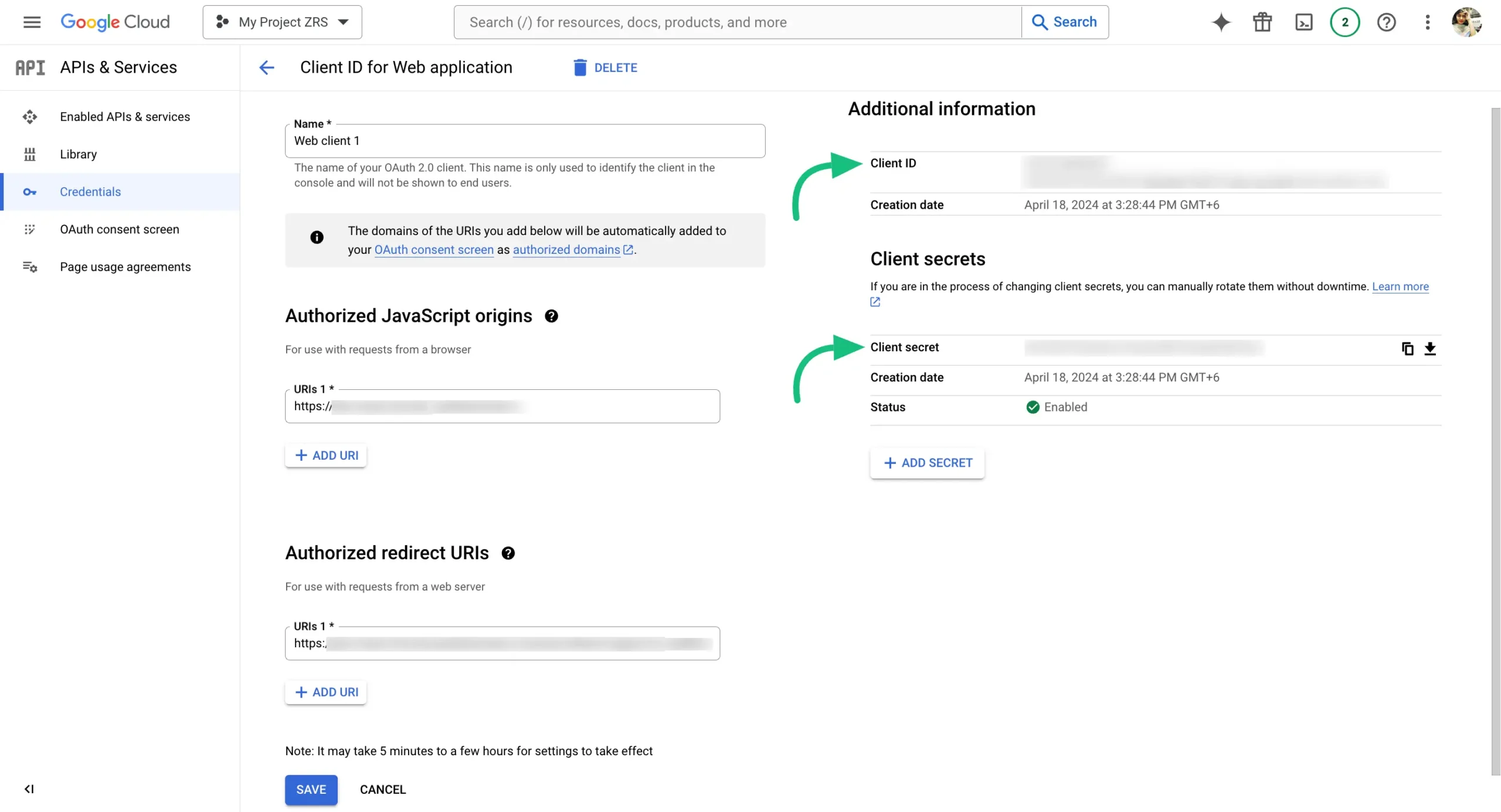Select Library in the sidebar
Screen dimensions: 1501x812
pos(78,154)
